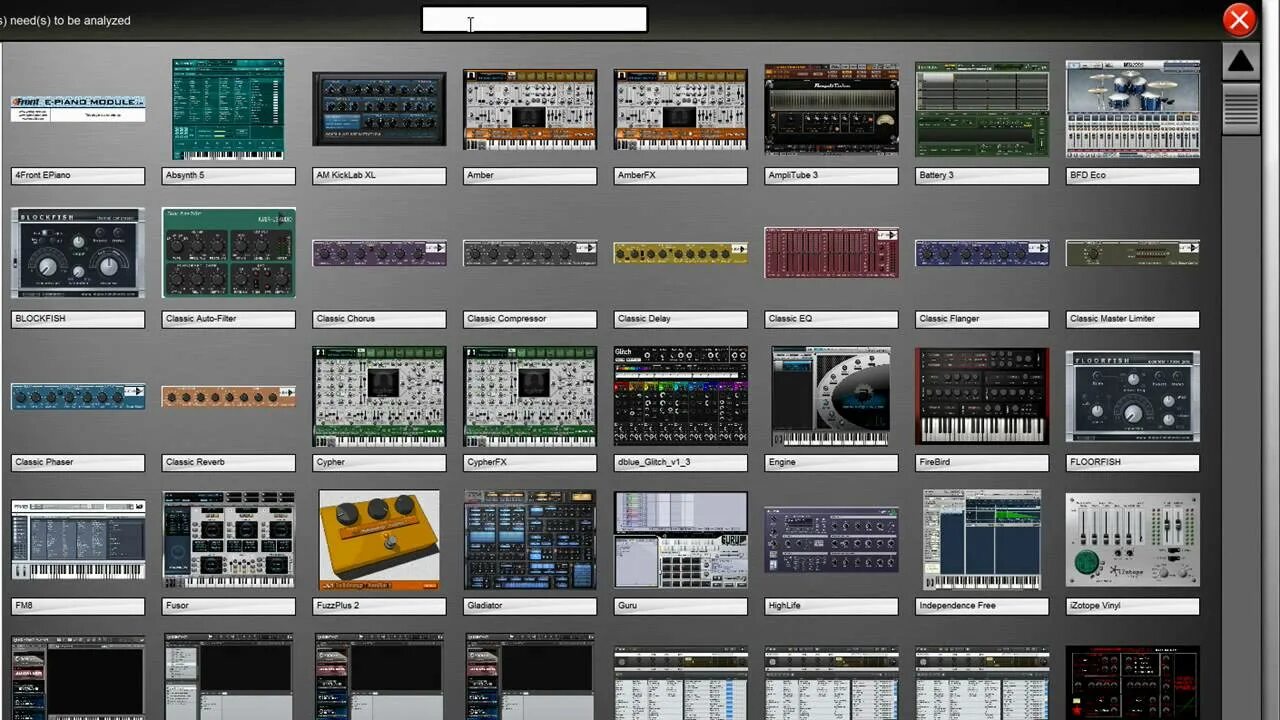
Task: Click the FireBird name label
Action: tap(982, 462)
